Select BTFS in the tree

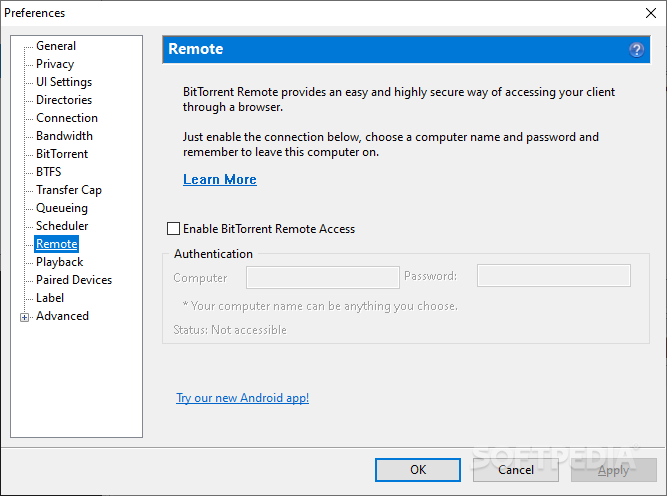tap(48, 172)
